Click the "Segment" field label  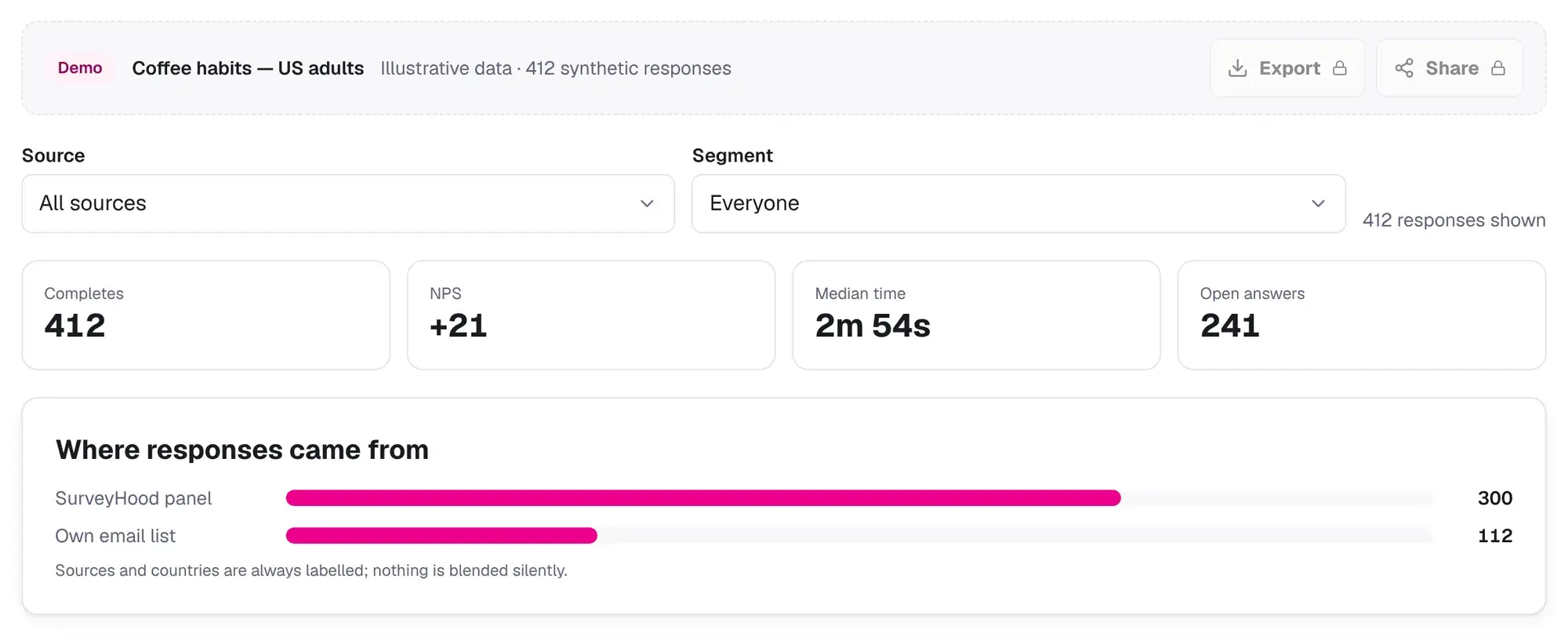(732, 155)
